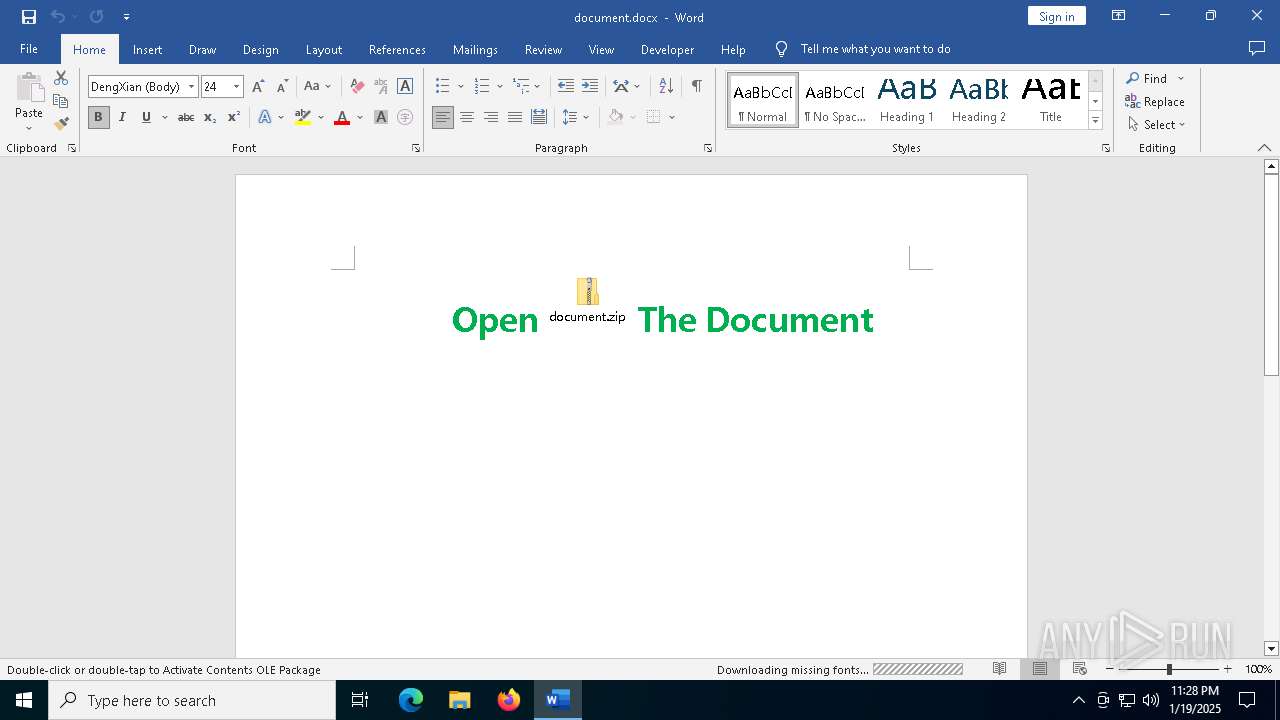Viewport: 1280px width, 720px height.
Task: Expand the Numbering dropdown
Action: coord(500,86)
